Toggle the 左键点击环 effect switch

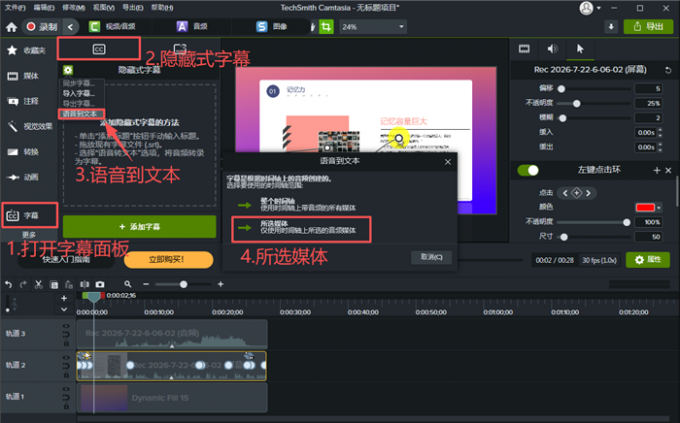[x=528, y=170]
